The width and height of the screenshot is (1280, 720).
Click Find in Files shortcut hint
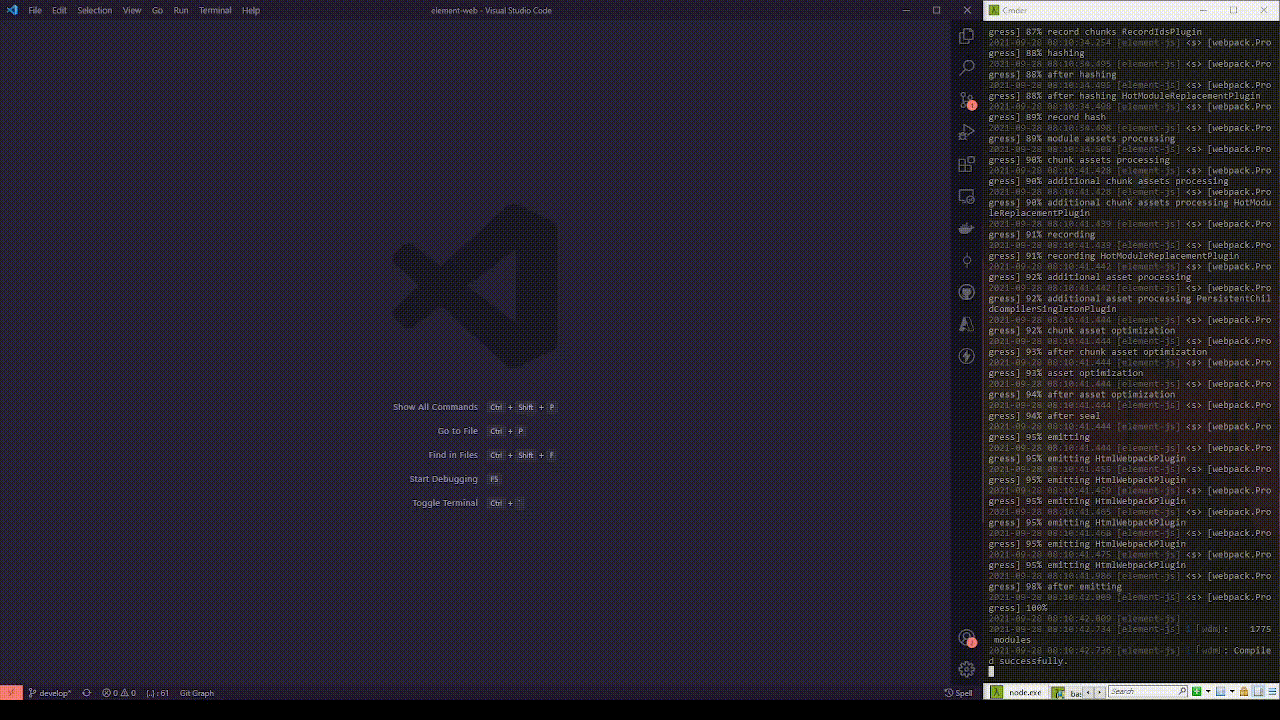pos(492,455)
